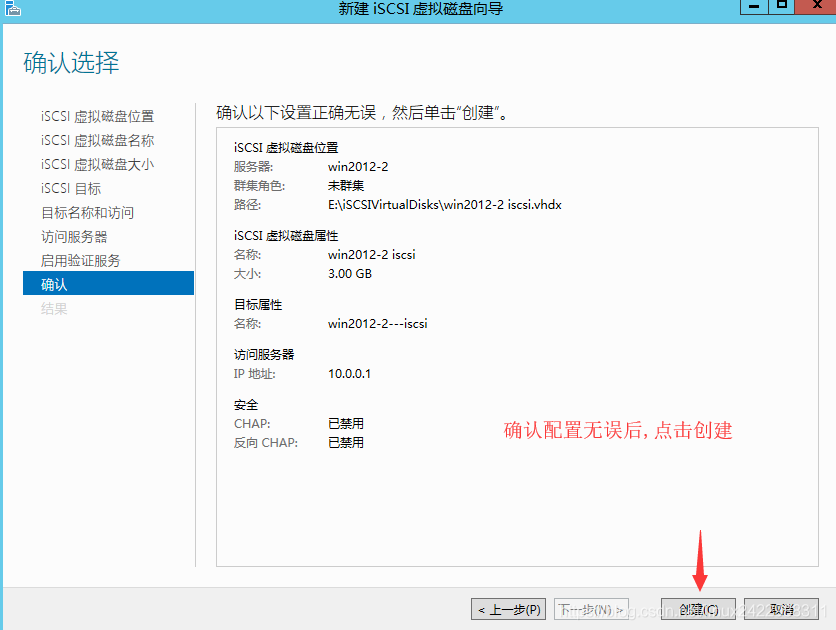Select the greyed 结果 step

click(54, 309)
